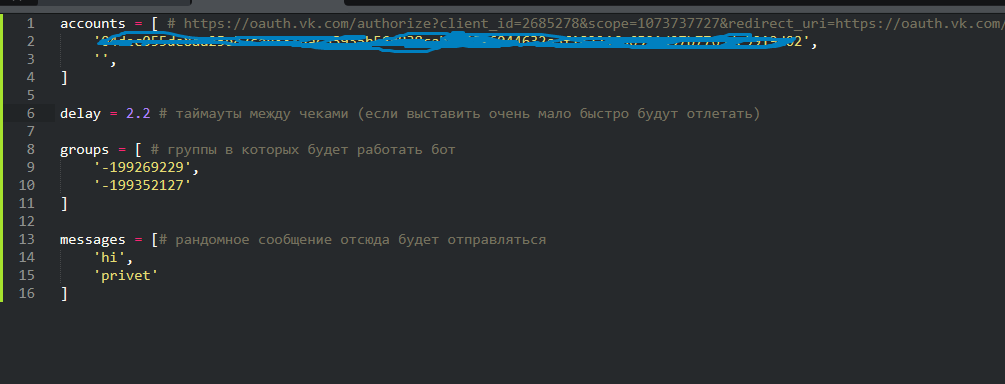This screenshot has height=384, width=1005.
Task: Click gutter line number 9
Action: pos(30,168)
